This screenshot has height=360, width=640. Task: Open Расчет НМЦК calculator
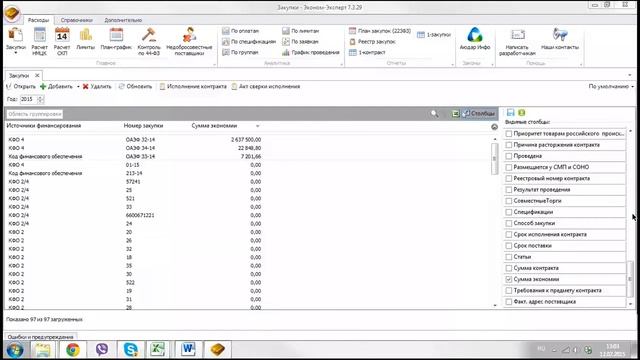[40, 41]
